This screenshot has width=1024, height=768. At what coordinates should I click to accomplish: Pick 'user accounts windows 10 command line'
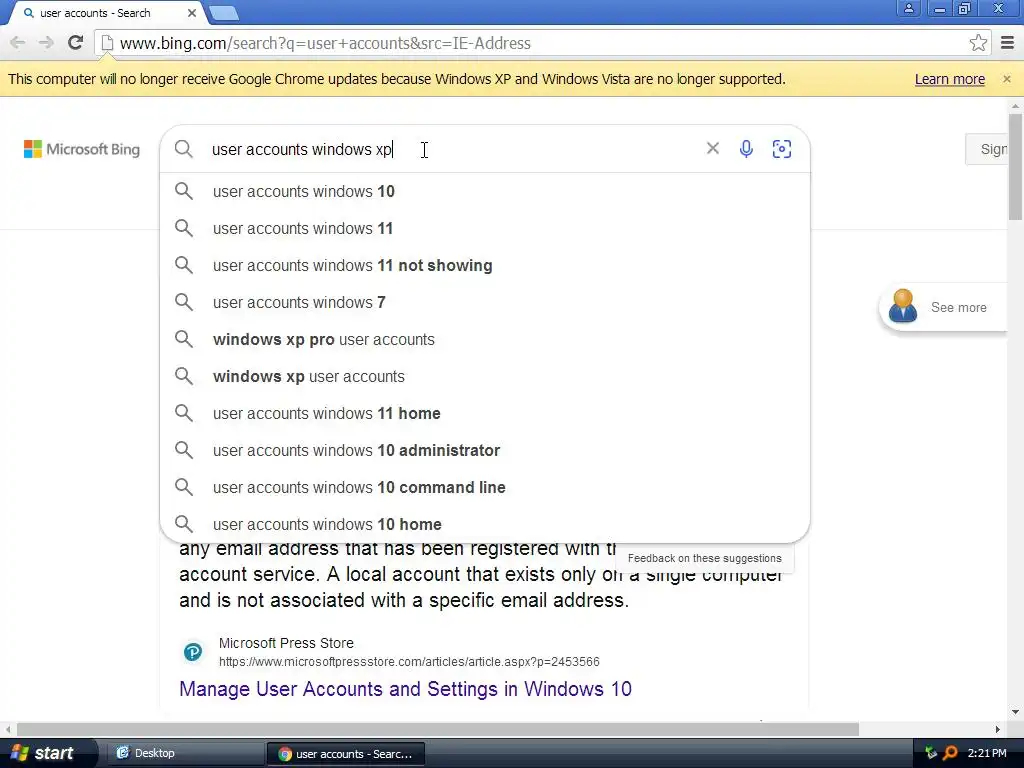tap(485, 487)
